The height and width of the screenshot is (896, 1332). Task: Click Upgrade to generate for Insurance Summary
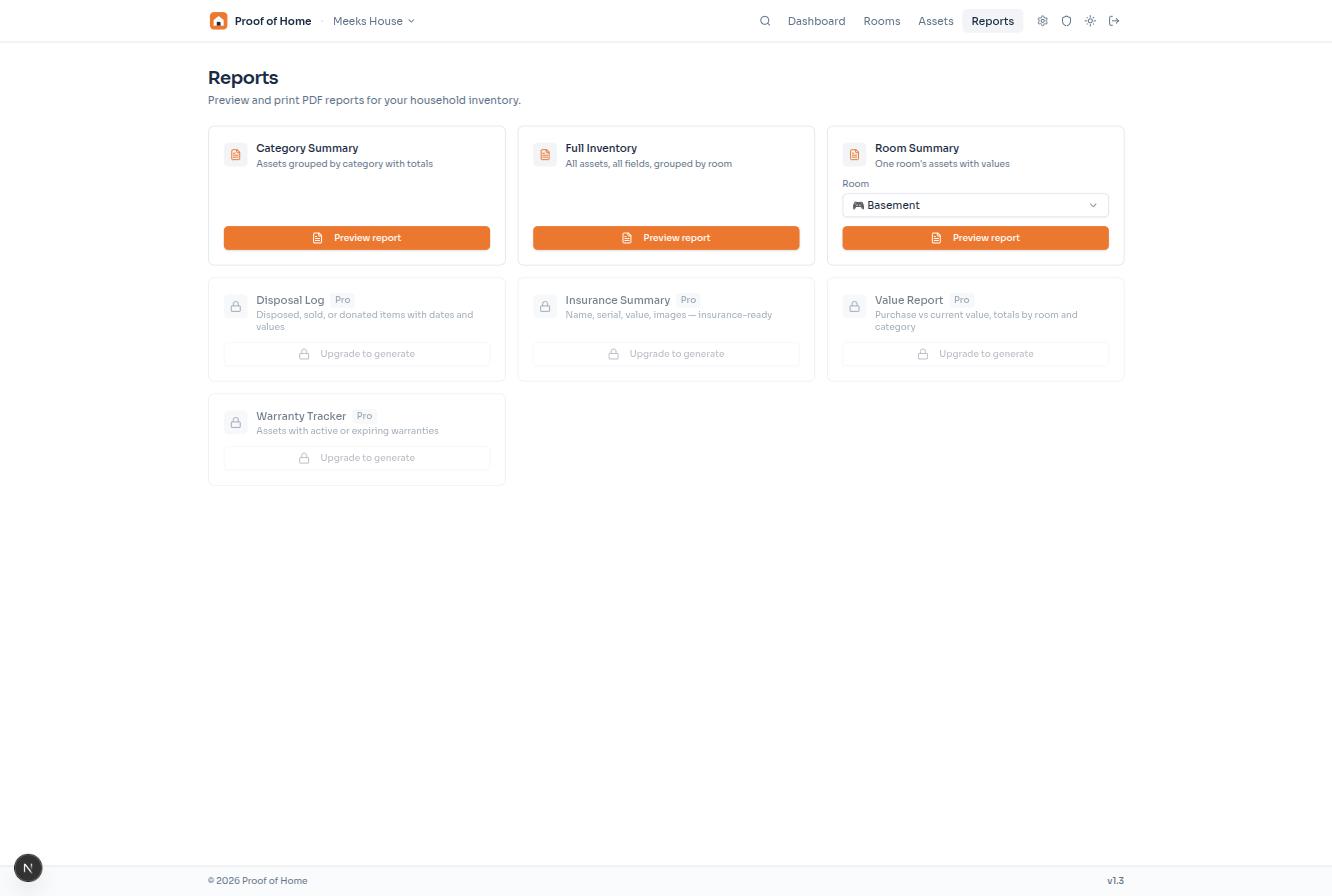(666, 354)
